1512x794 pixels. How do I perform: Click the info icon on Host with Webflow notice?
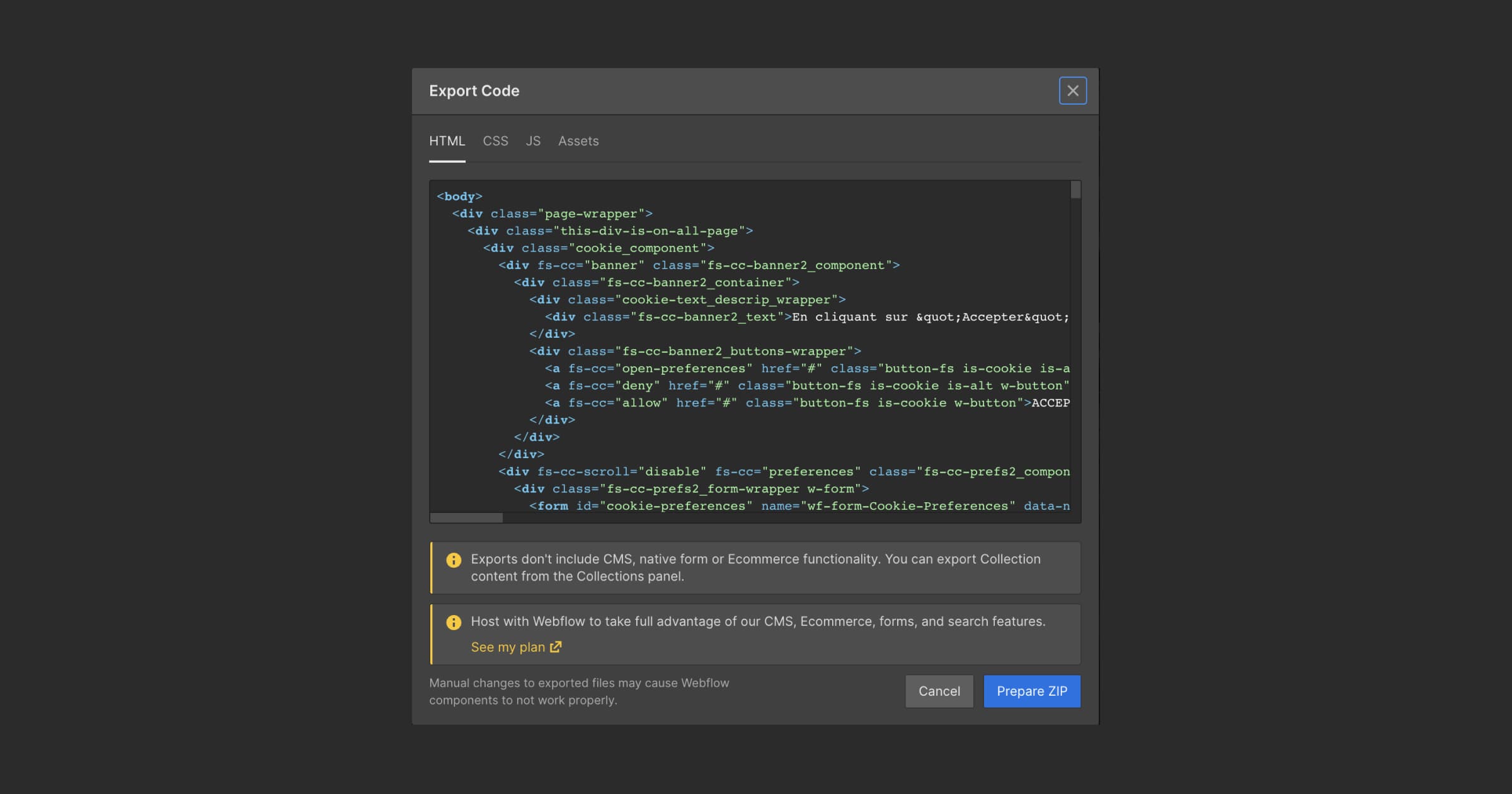(454, 623)
